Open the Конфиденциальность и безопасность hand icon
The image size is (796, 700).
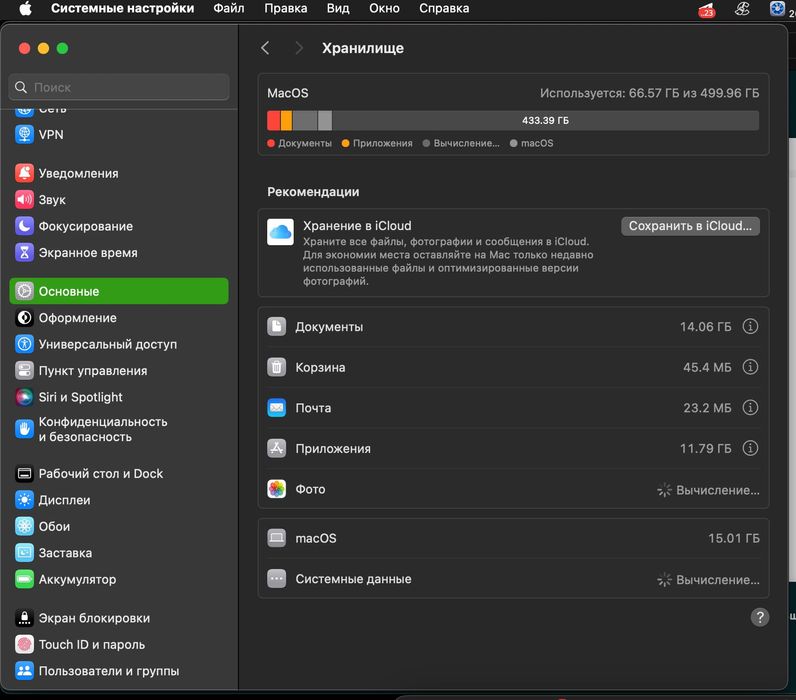coord(24,429)
